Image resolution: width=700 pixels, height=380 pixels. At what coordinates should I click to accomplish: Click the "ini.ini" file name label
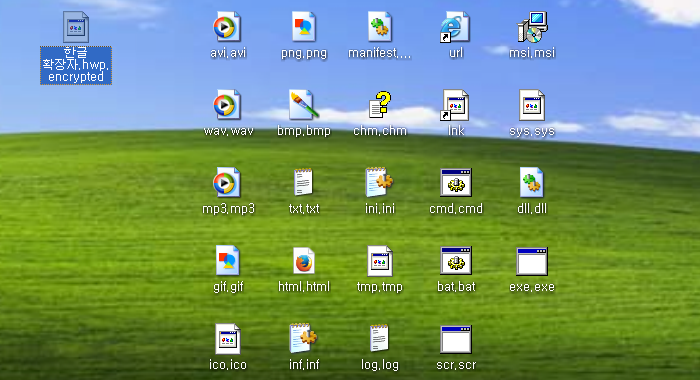(380, 209)
